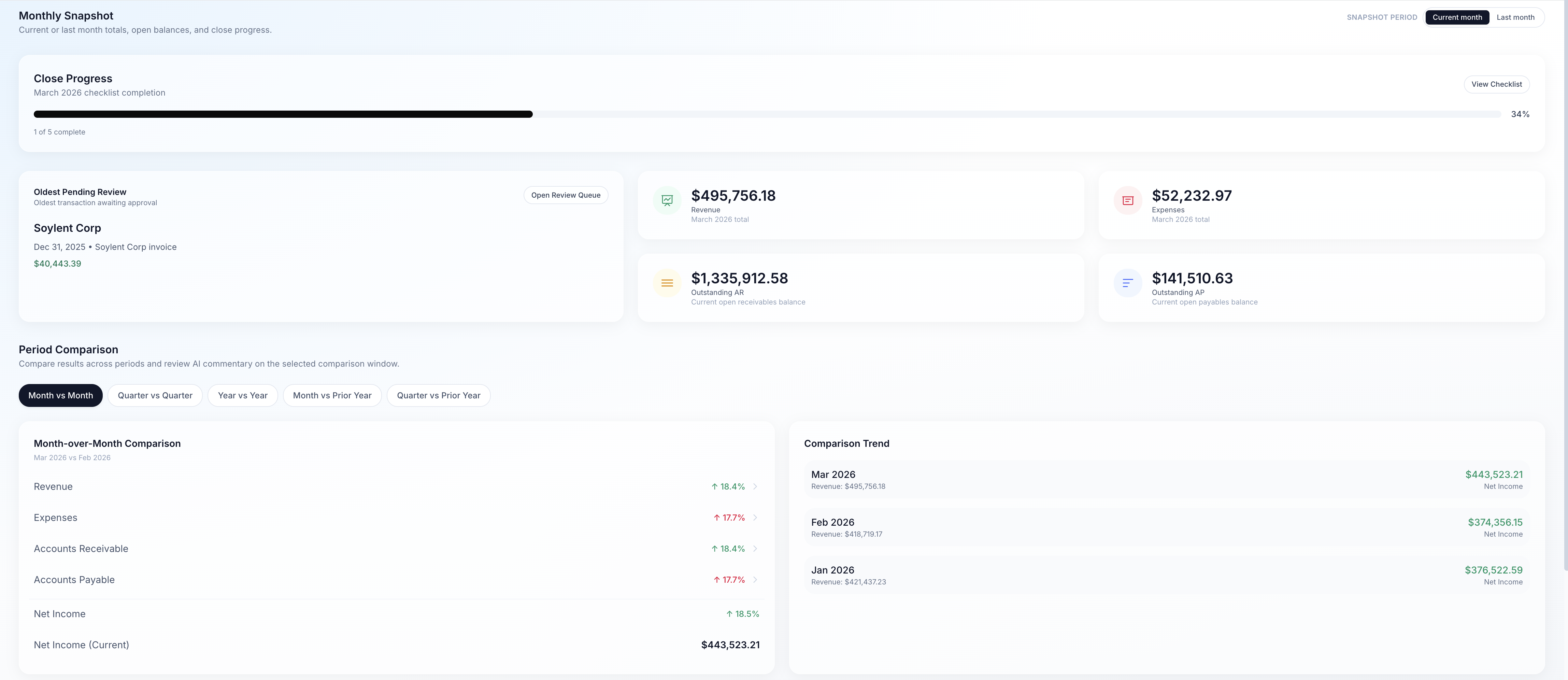Expand the Accounts Receivable row chevron
Image resolution: width=1568 pixels, height=680 pixels.
[x=755, y=549]
